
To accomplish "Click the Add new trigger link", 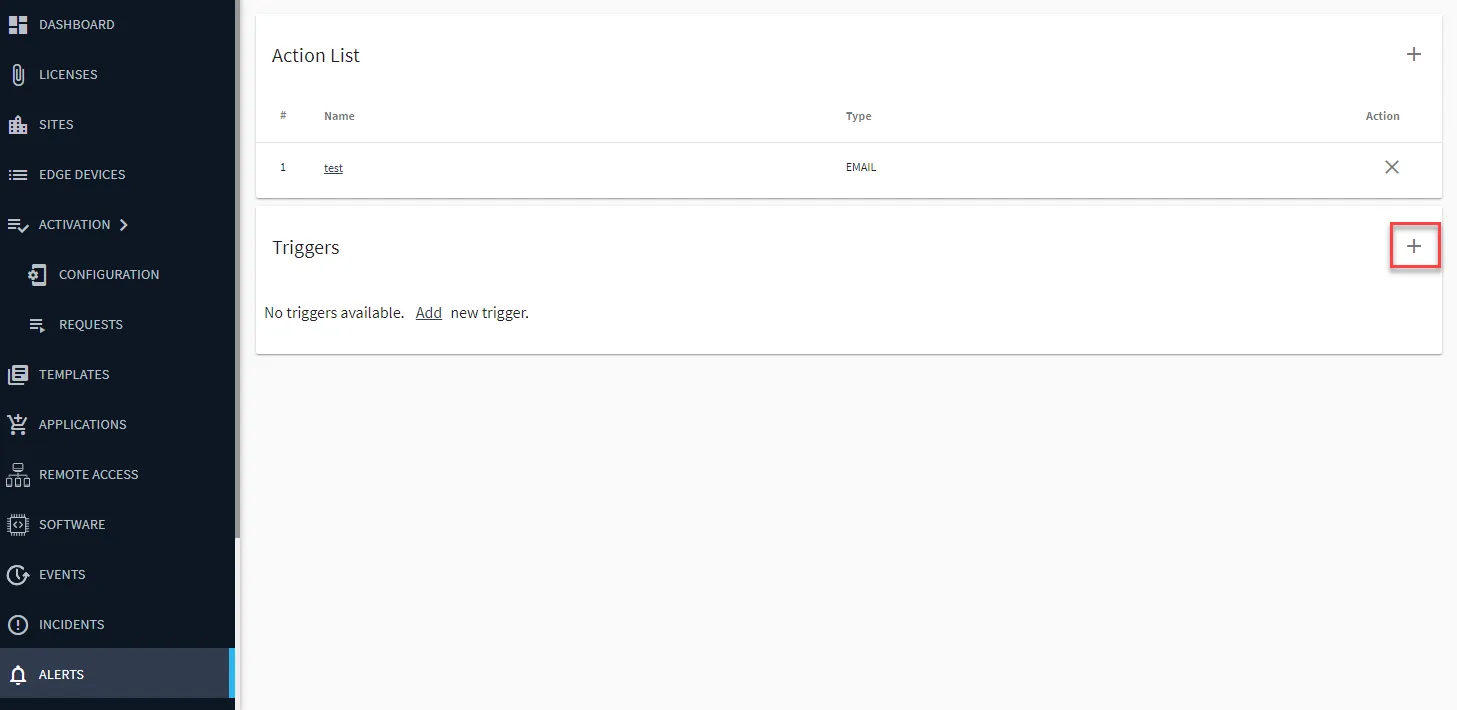I will click(428, 312).
